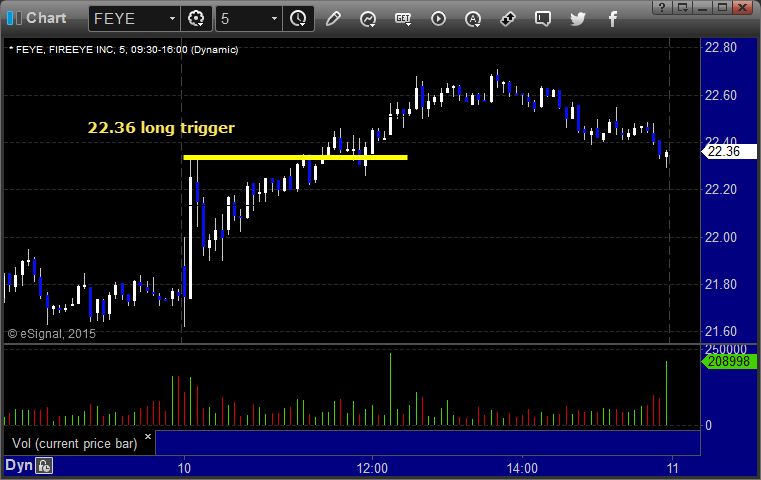
Task: Click the 21.60 price axis label
Action: pyautogui.click(x=721, y=331)
